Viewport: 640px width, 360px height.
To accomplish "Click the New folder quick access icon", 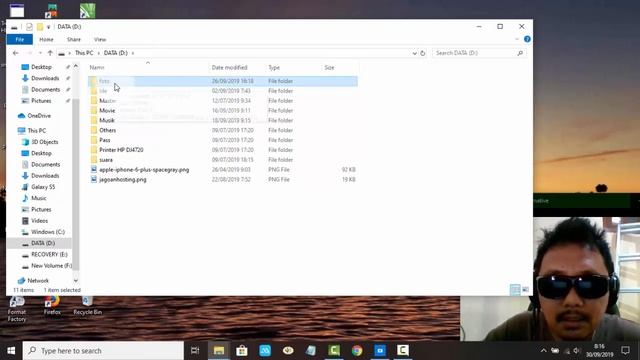I will point(40,27).
